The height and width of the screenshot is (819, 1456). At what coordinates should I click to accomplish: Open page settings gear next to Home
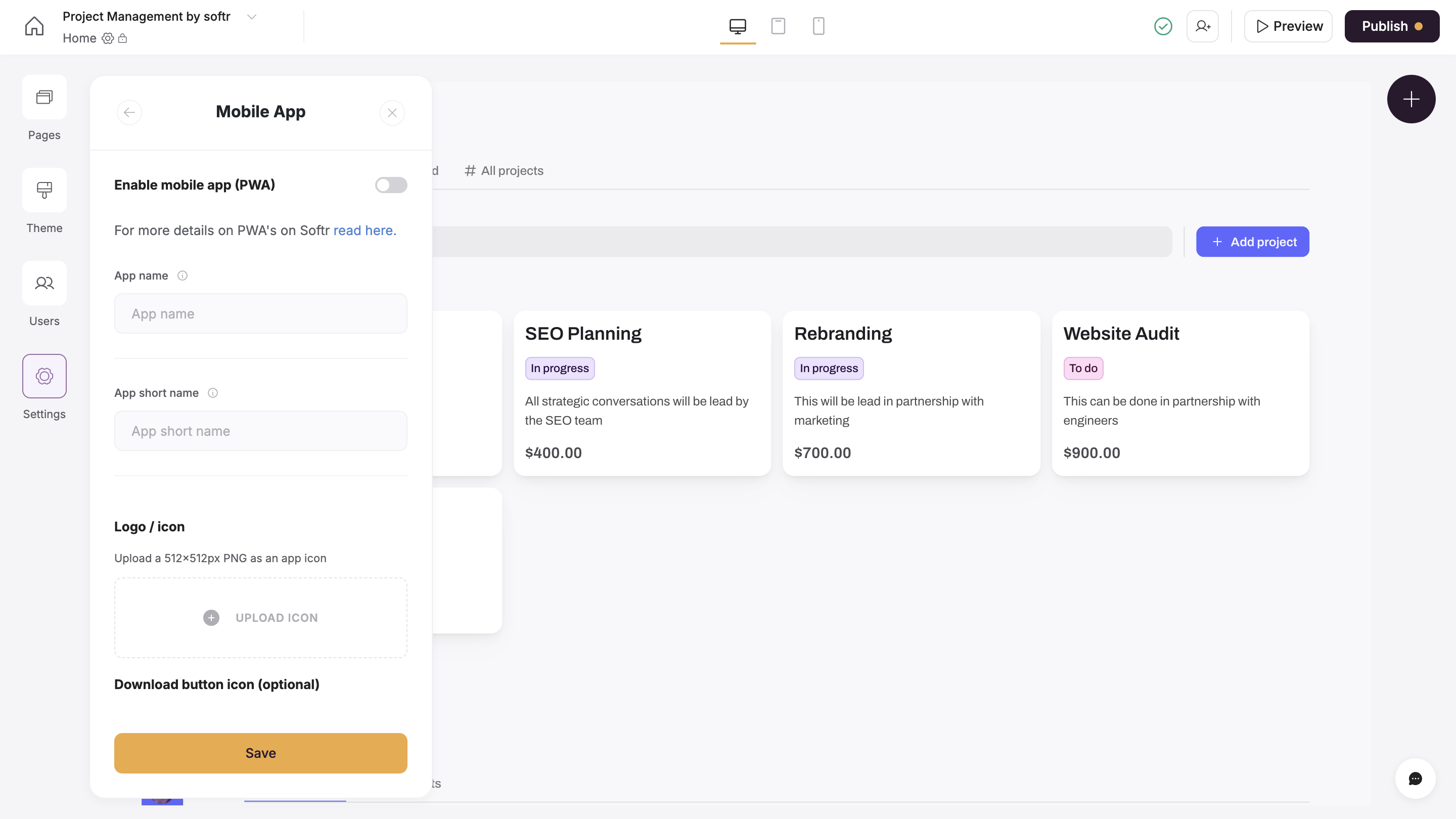[107, 38]
